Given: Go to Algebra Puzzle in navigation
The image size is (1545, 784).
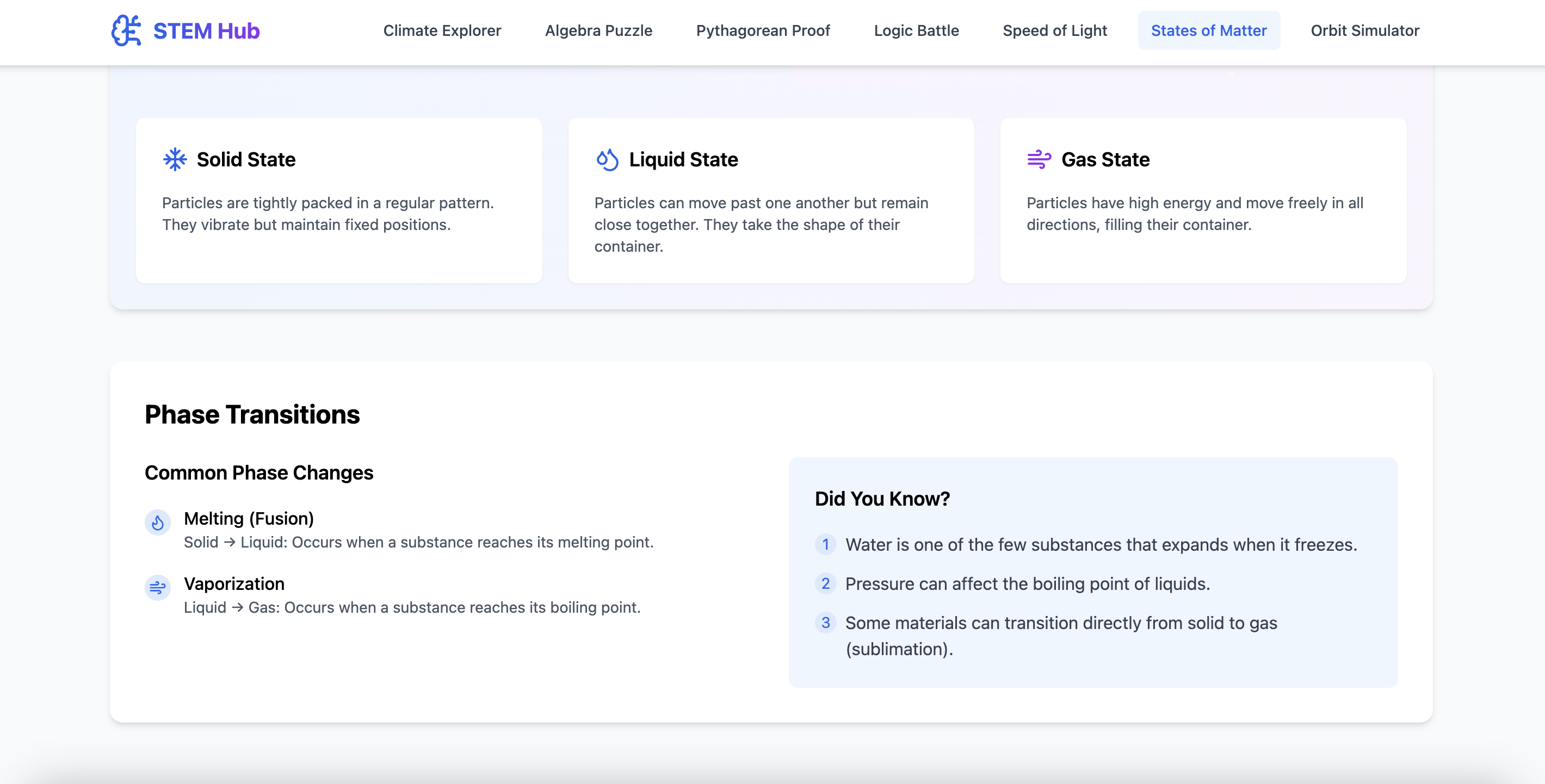Looking at the screenshot, I should (x=598, y=30).
